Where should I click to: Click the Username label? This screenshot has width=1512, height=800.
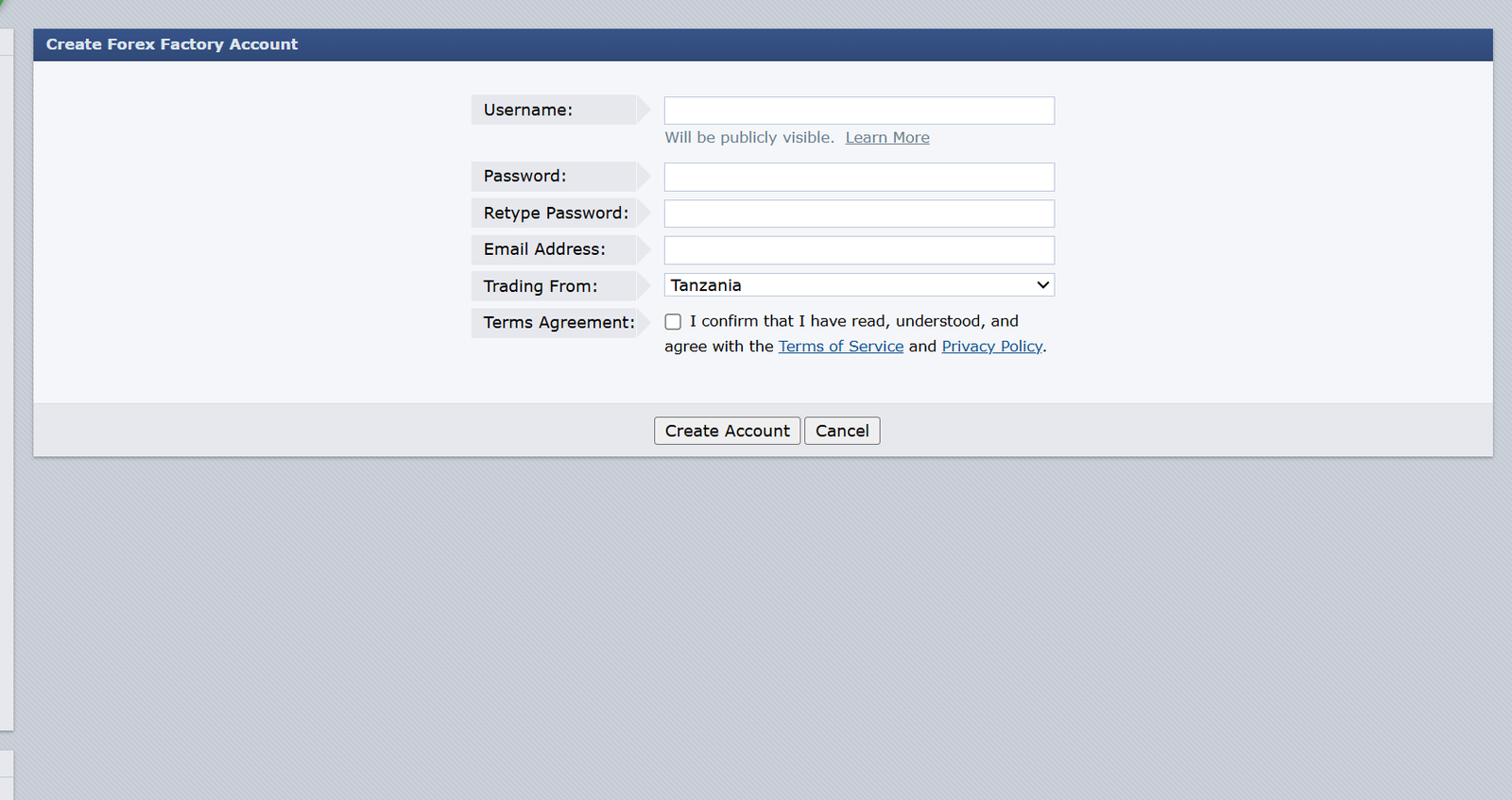[x=527, y=111]
